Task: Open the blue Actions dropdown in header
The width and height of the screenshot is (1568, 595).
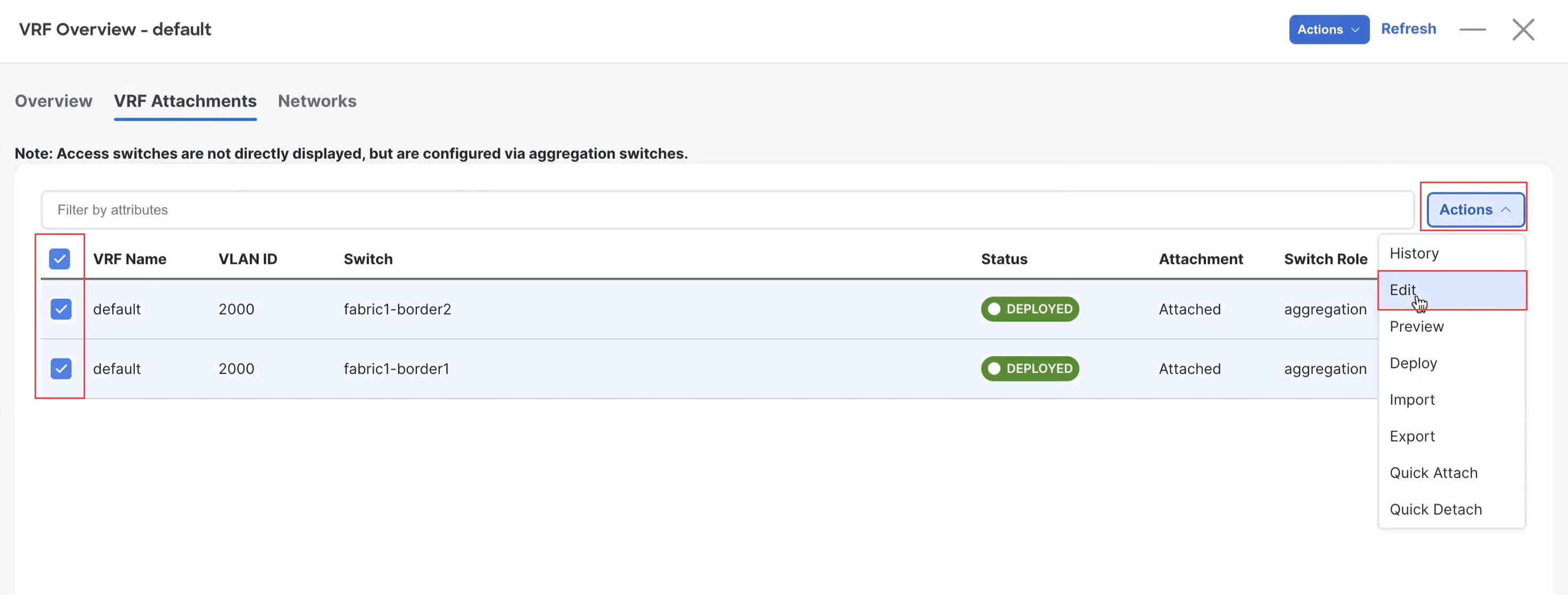Action: coord(1329,29)
